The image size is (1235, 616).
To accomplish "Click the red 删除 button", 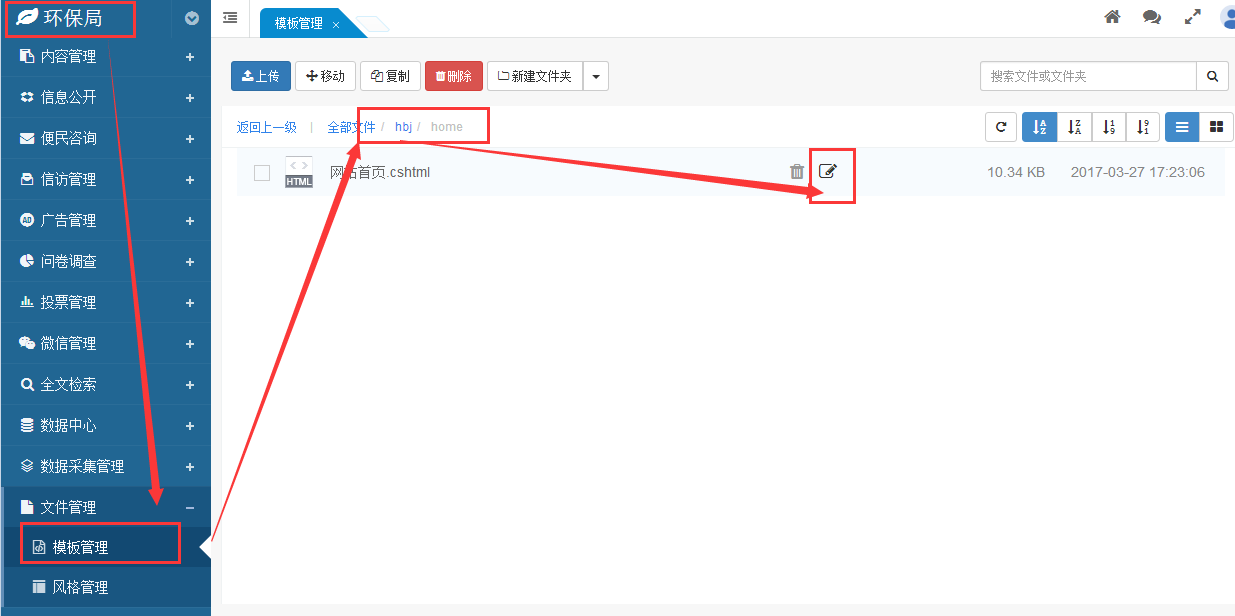I will coord(453,76).
